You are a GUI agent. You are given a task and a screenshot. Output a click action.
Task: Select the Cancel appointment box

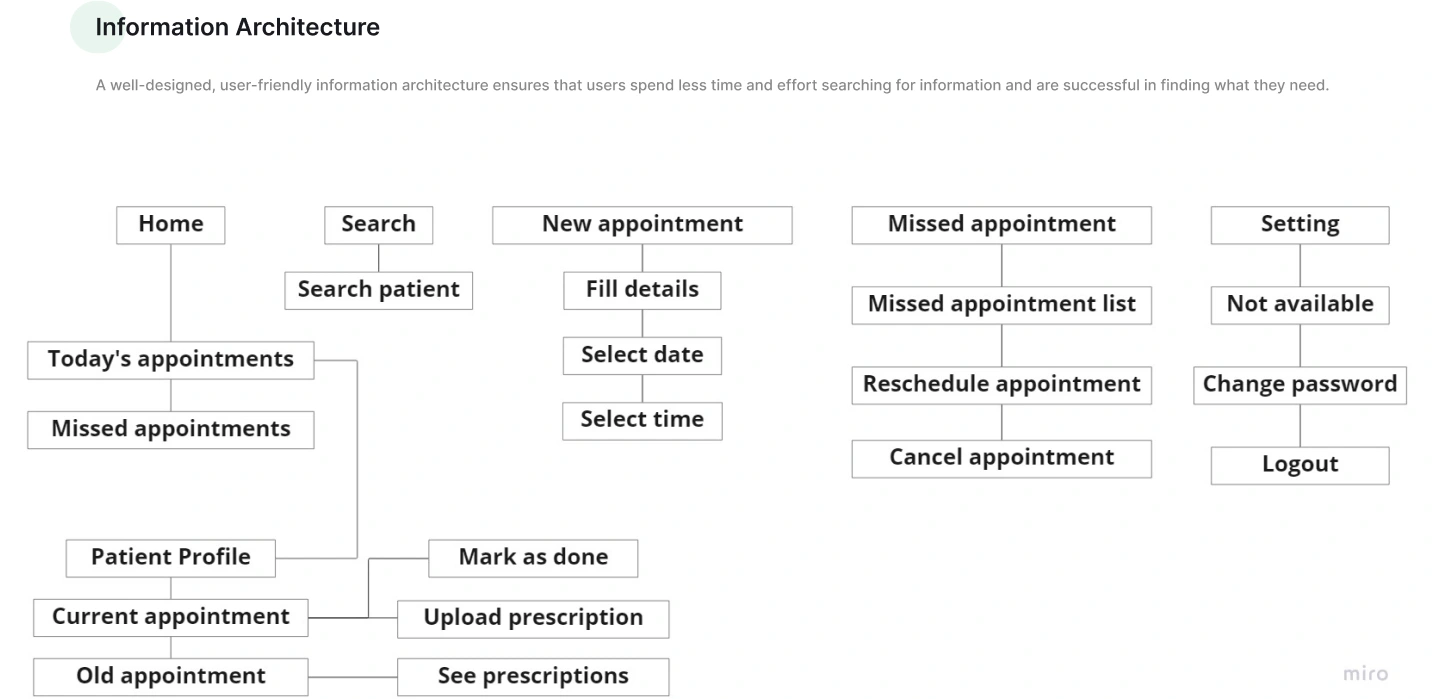(1001, 458)
